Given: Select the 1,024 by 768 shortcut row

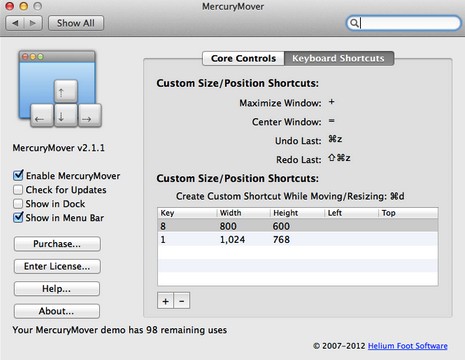Looking at the screenshot, I should tap(298, 239).
